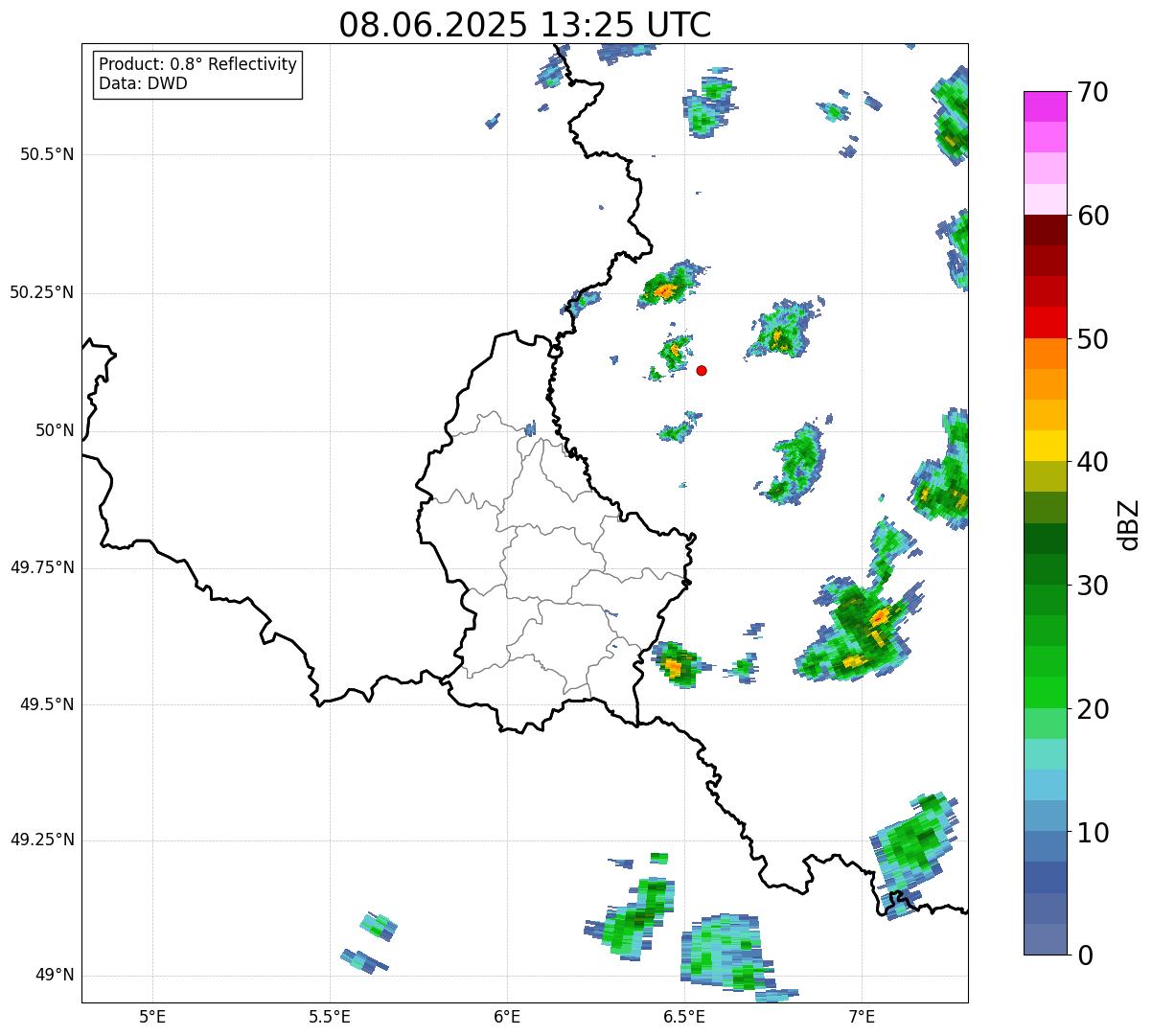Click the colorbar tick value 10

[x=1093, y=833]
